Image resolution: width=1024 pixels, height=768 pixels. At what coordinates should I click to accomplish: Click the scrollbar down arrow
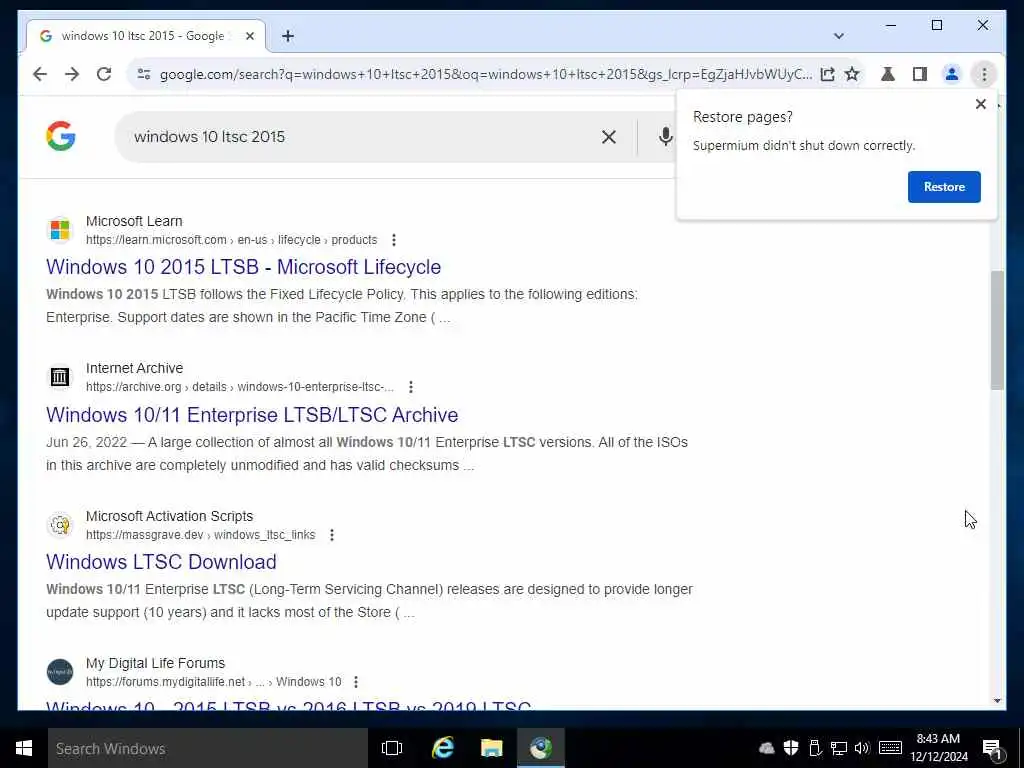click(x=997, y=701)
